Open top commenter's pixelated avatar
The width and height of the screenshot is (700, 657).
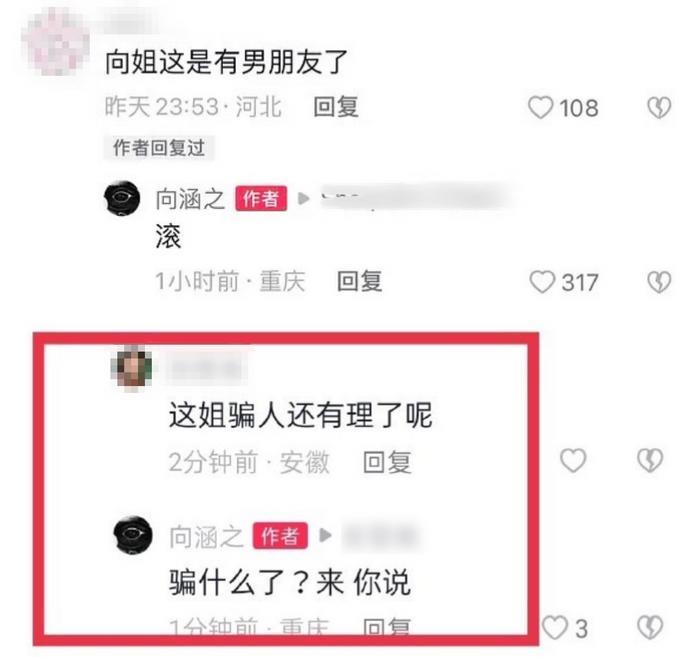(x=56, y=41)
